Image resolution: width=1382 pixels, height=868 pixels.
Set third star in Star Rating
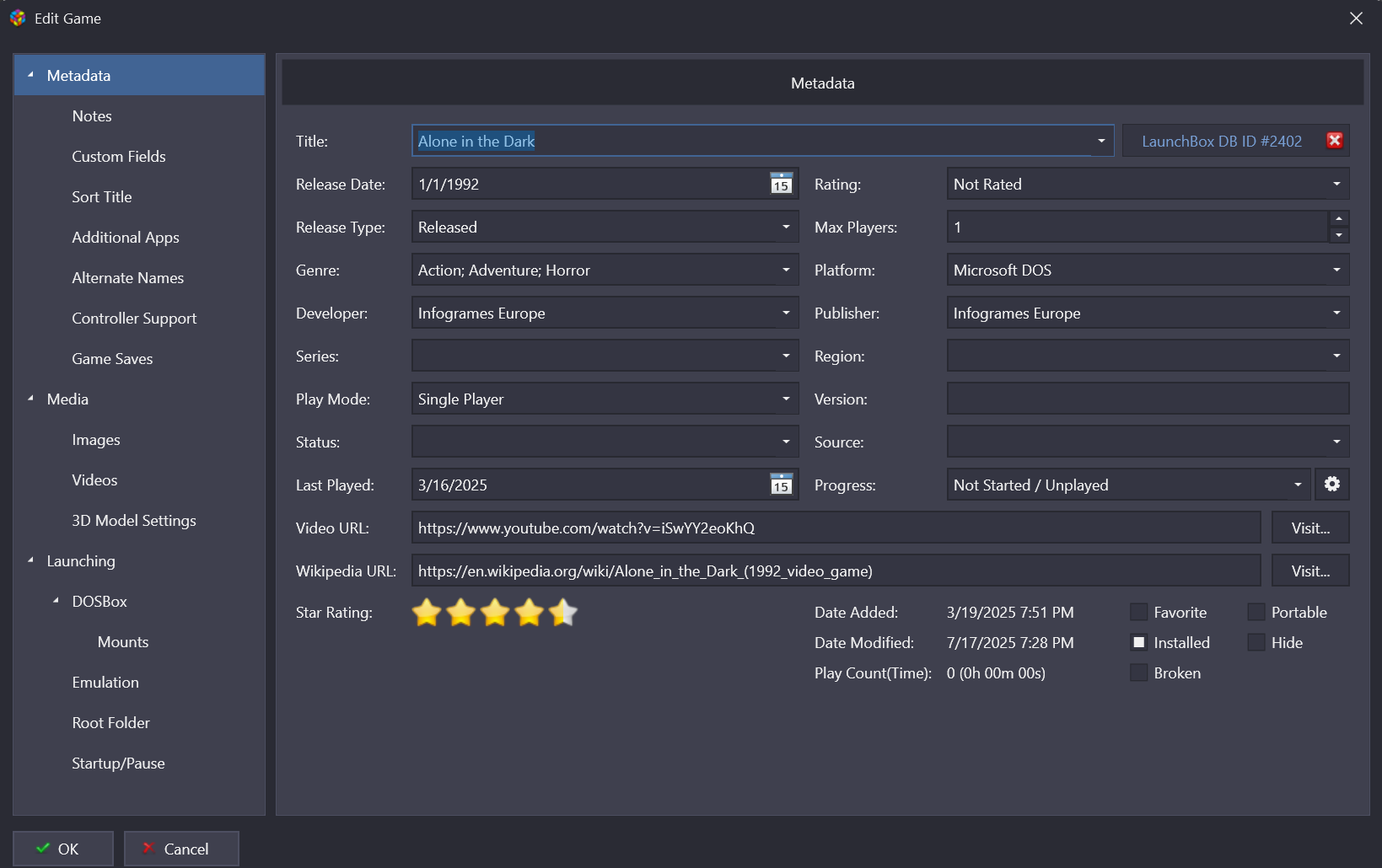(495, 613)
